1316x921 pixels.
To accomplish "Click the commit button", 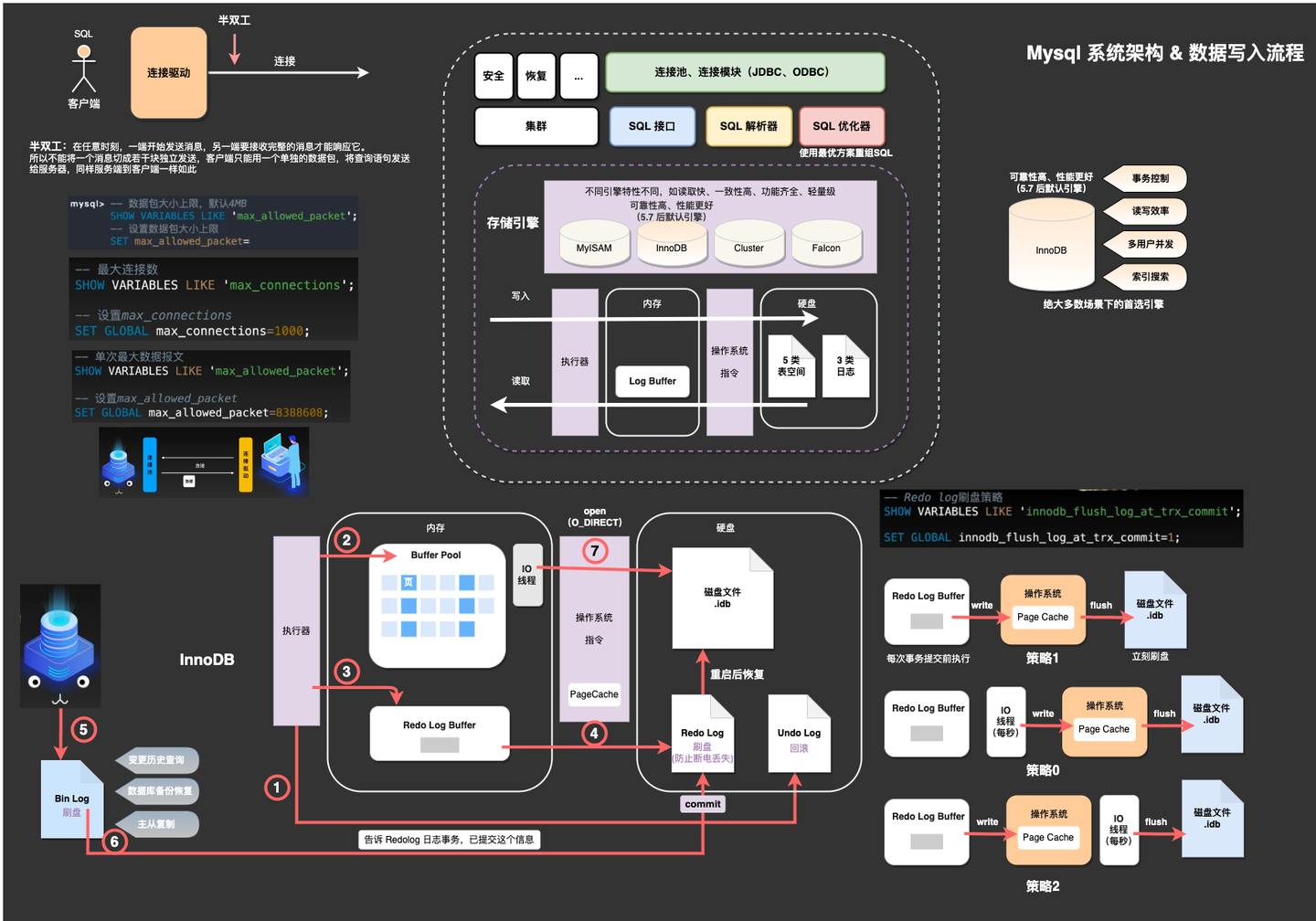I will (702, 803).
